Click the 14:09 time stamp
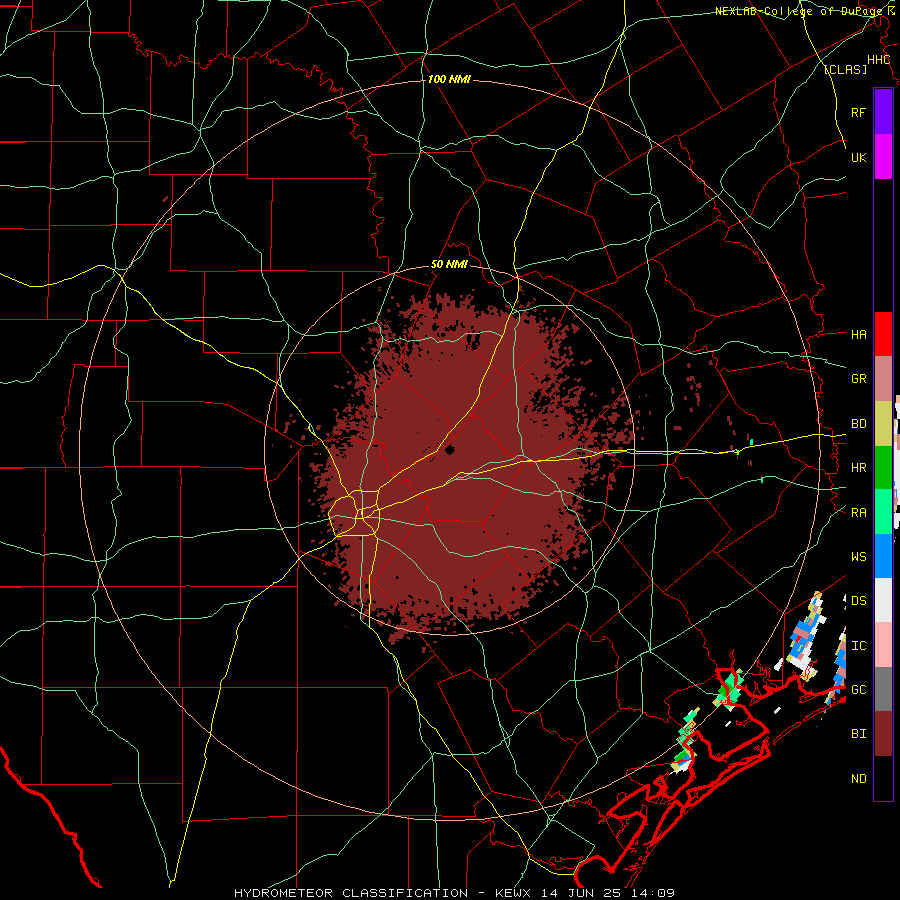The width and height of the screenshot is (900, 900). click(x=653, y=893)
